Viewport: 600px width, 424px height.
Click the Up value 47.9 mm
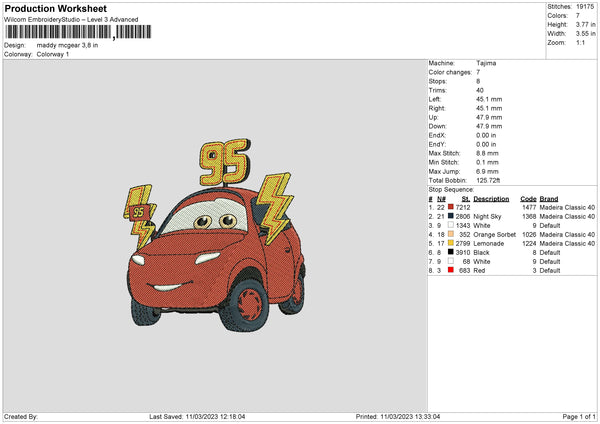(x=489, y=117)
